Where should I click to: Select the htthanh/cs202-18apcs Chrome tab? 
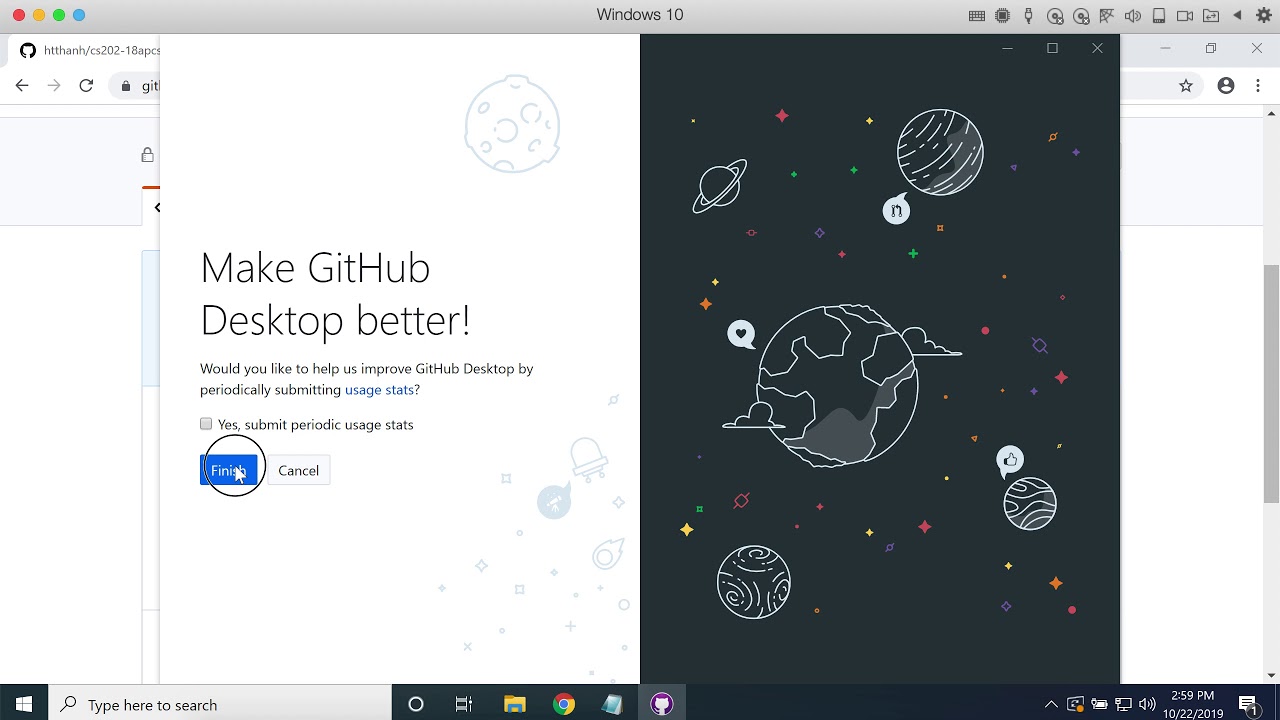pos(90,50)
